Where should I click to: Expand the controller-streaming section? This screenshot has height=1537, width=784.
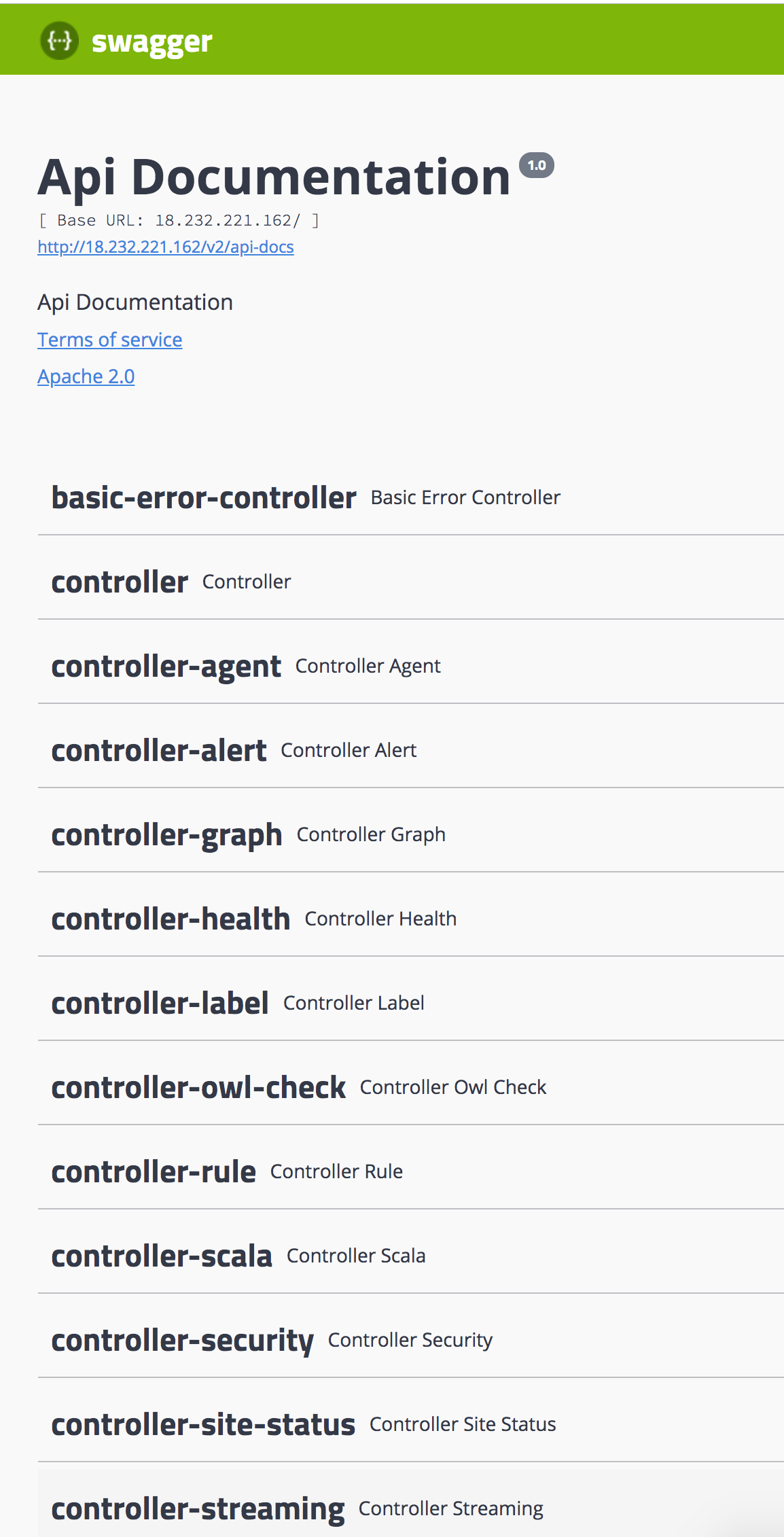pyautogui.click(x=198, y=1509)
